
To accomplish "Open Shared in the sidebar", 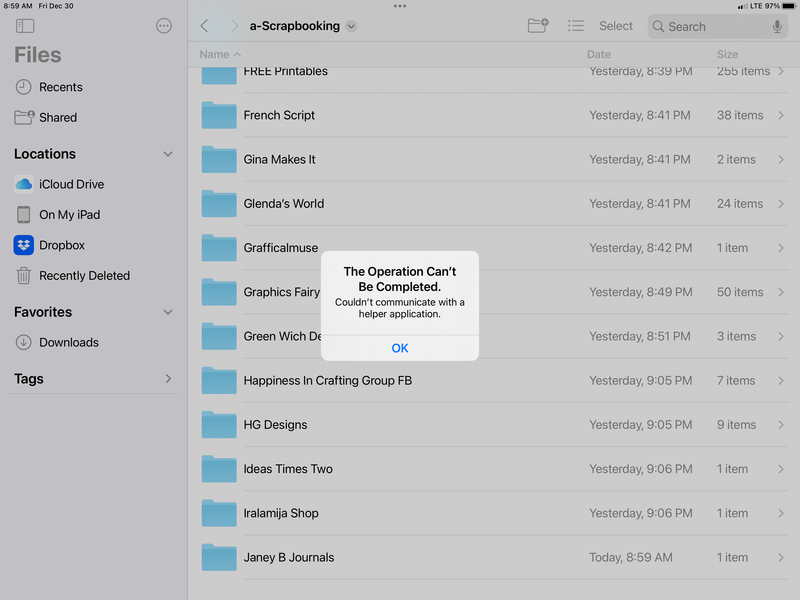I will click(x=57, y=117).
